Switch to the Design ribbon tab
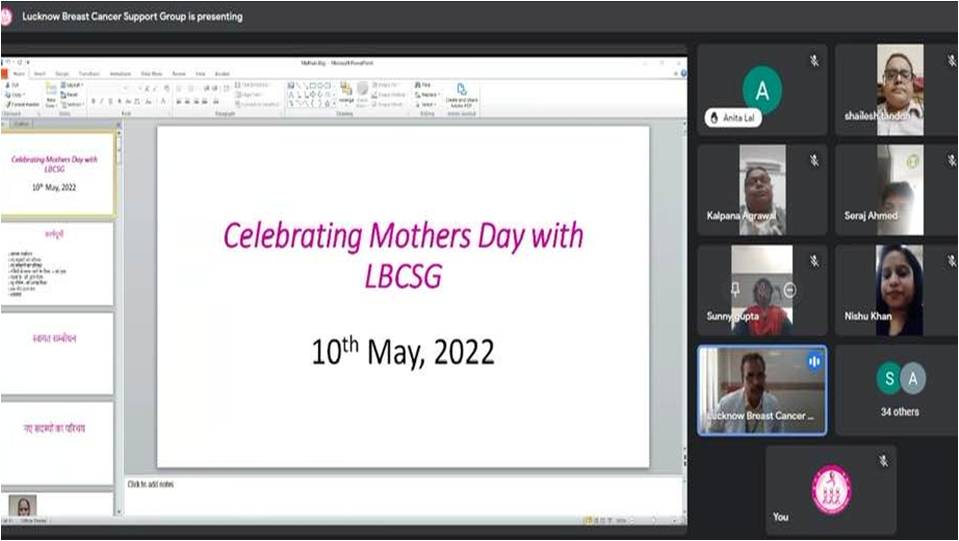The height and width of the screenshot is (541, 959). point(62,74)
